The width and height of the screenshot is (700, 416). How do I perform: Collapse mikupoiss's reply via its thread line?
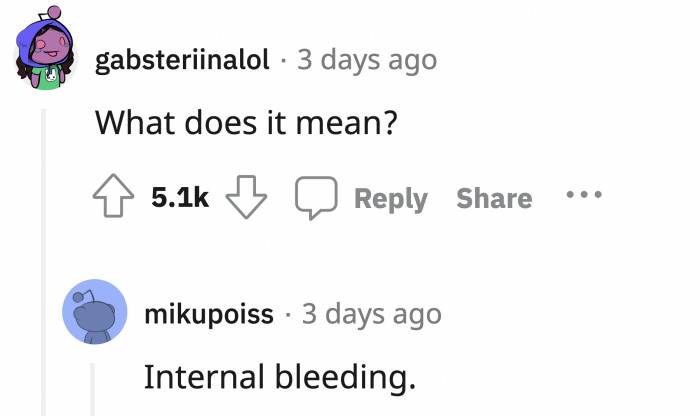pyautogui.click(x=92, y=388)
